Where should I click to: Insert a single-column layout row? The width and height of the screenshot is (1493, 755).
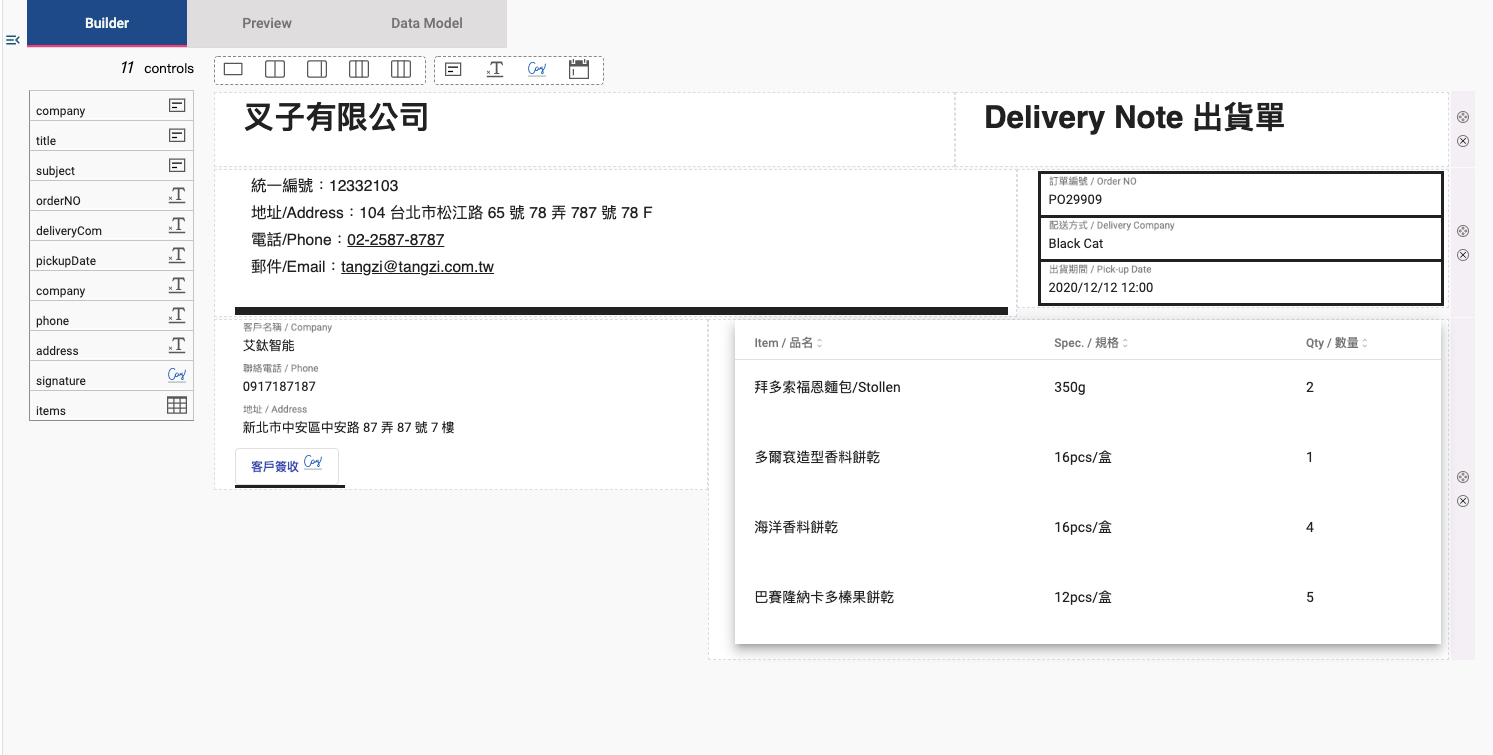(x=233, y=70)
